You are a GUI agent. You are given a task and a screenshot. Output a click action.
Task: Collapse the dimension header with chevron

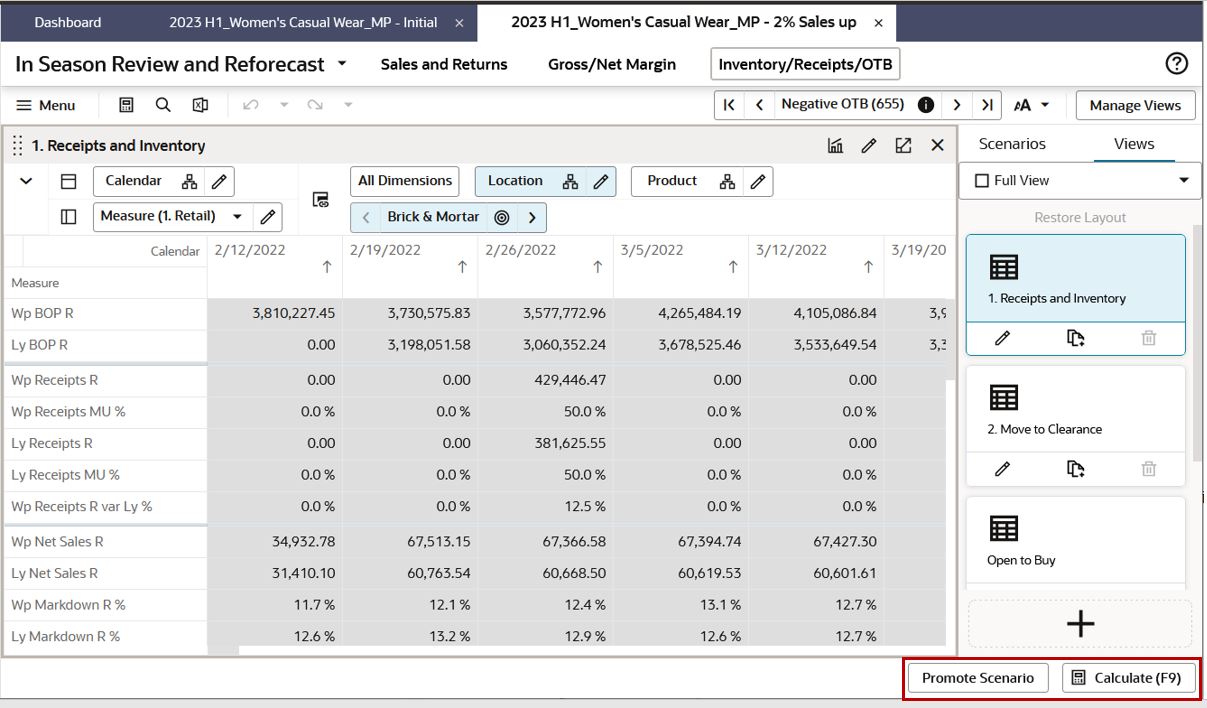click(27, 181)
